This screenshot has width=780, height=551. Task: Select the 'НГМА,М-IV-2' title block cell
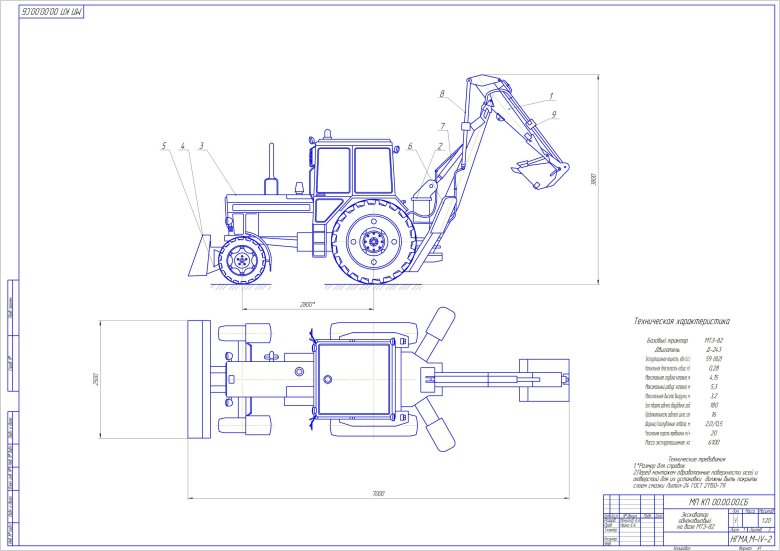point(734,536)
